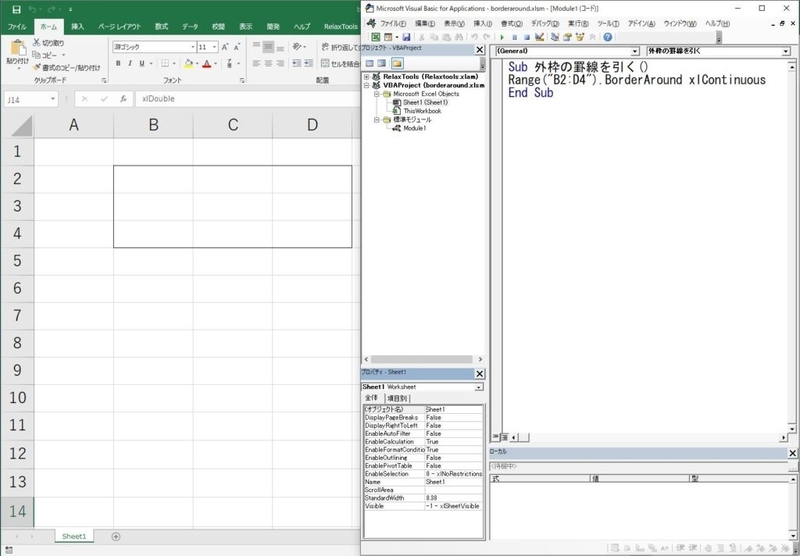Switch to 項目別 properties tab
Image resolution: width=800 pixels, height=556 pixels.
(x=397, y=398)
